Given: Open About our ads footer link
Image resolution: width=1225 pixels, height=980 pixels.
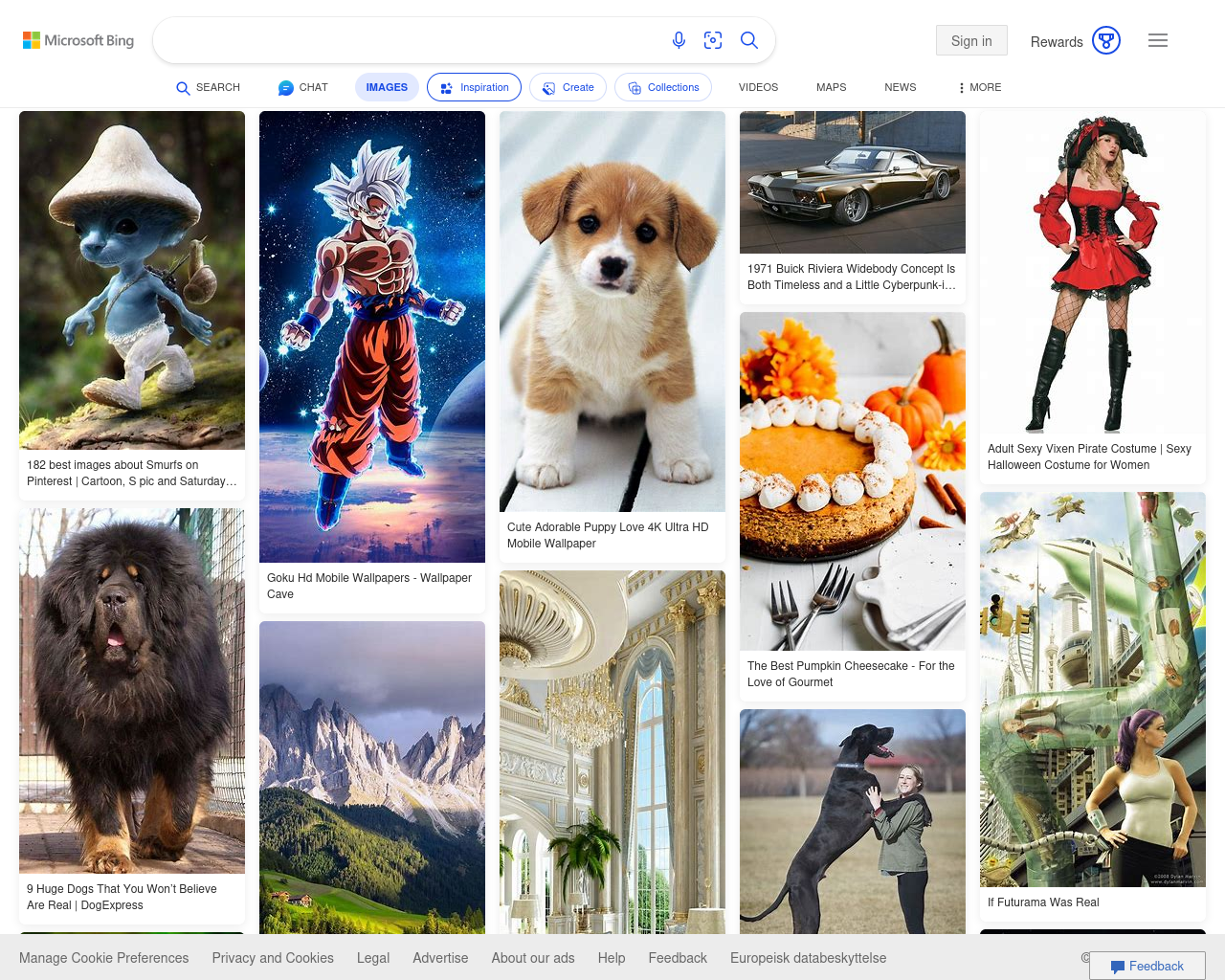Looking at the screenshot, I should click(x=533, y=958).
